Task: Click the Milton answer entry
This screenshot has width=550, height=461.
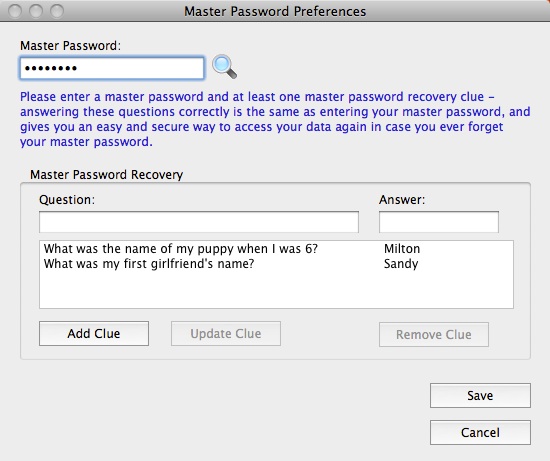Action: tap(402, 249)
